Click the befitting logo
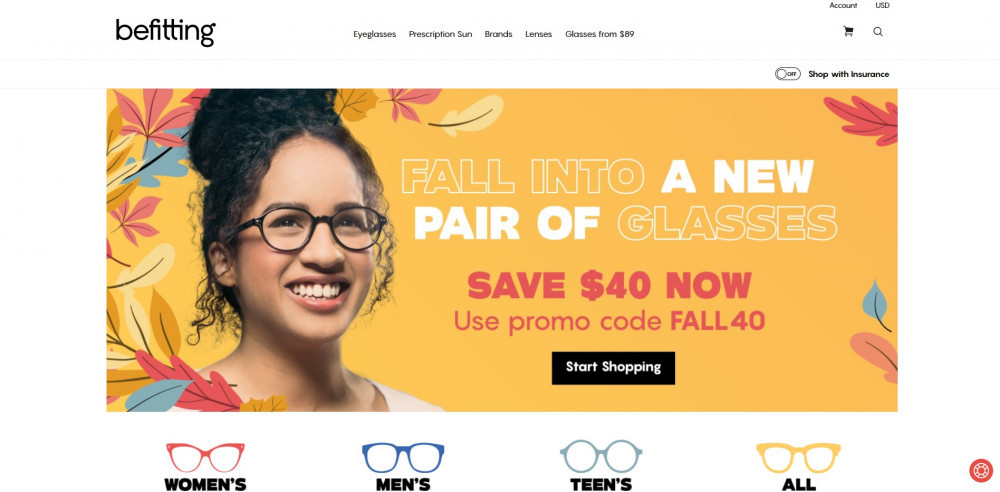1000x492 pixels. pos(165,32)
